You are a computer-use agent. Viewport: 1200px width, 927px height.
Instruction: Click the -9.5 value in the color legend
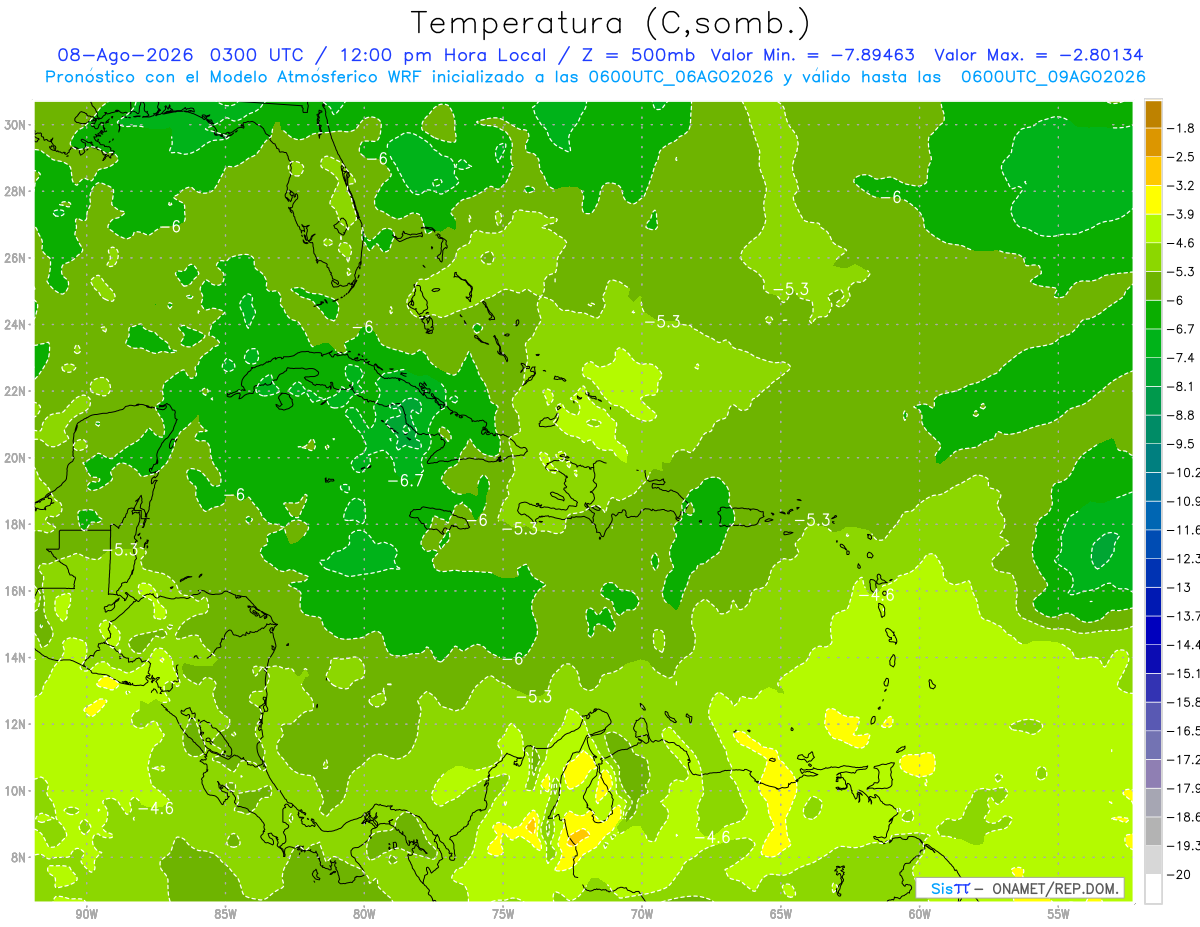click(1181, 443)
